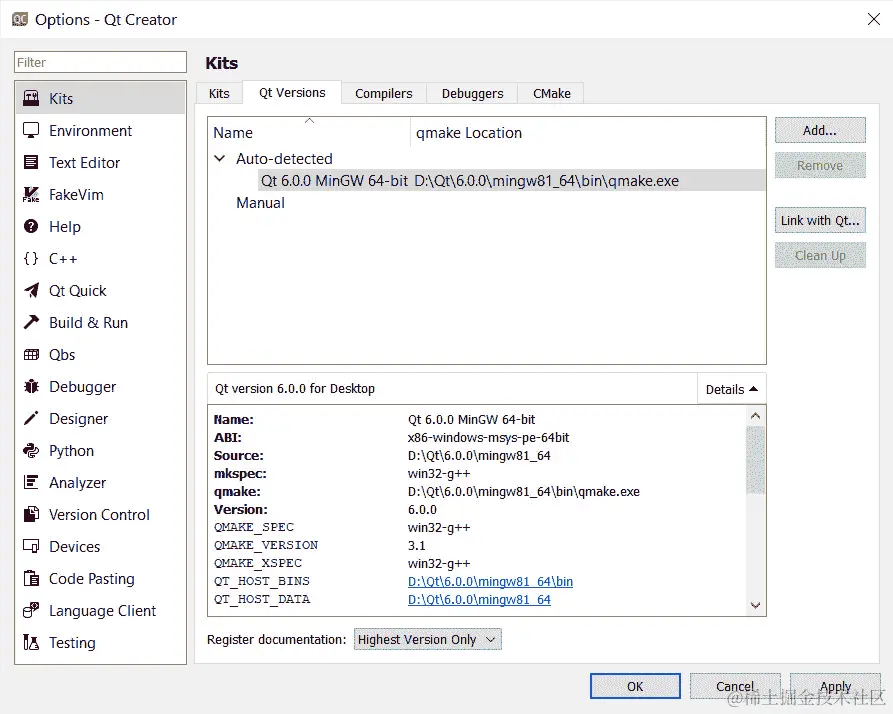Open the Testing flask icon
This screenshot has width=893, height=714.
(31, 642)
